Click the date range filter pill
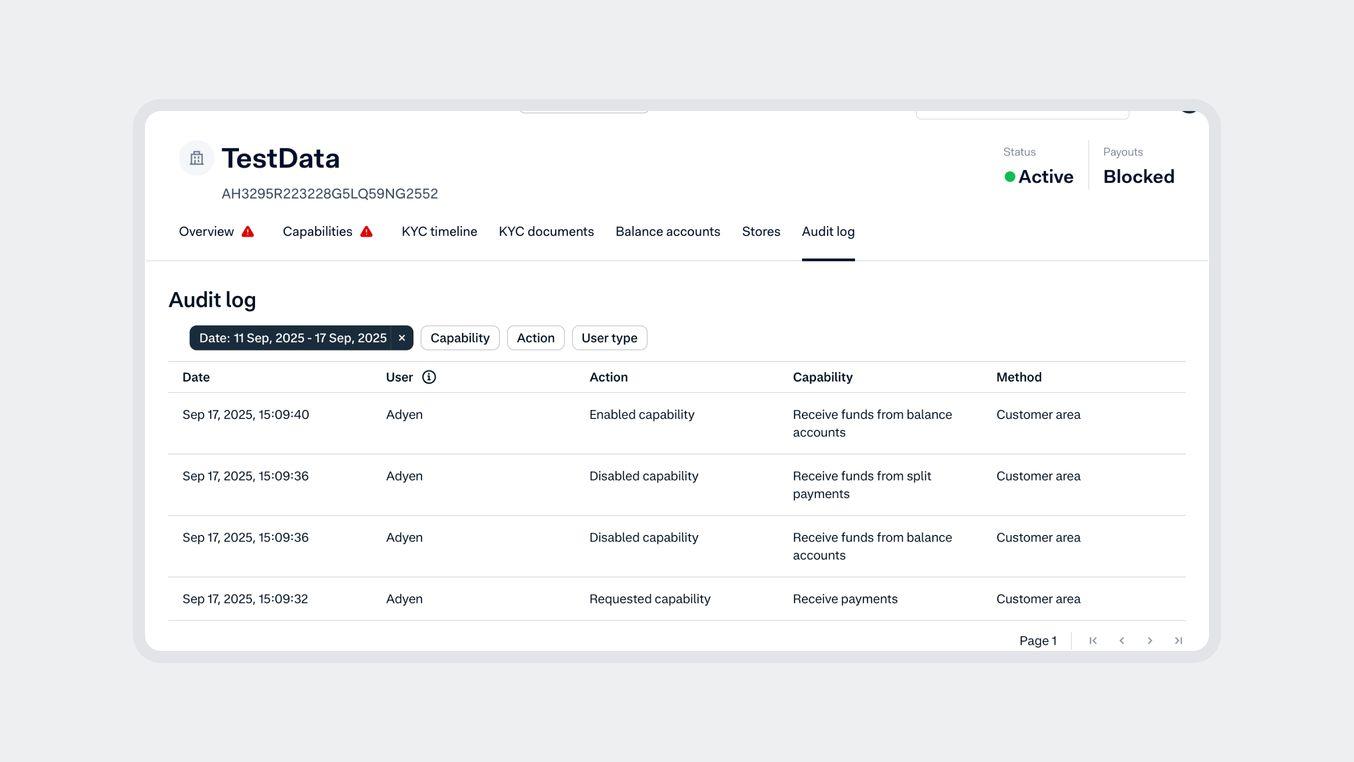The image size is (1354, 762). [293, 336]
